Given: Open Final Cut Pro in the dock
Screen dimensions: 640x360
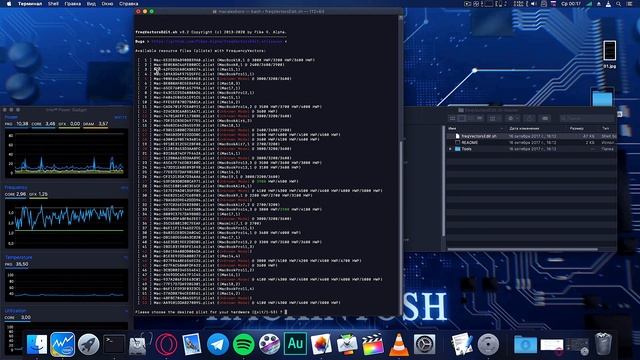Looking at the screenshot, I should (373, 344).
